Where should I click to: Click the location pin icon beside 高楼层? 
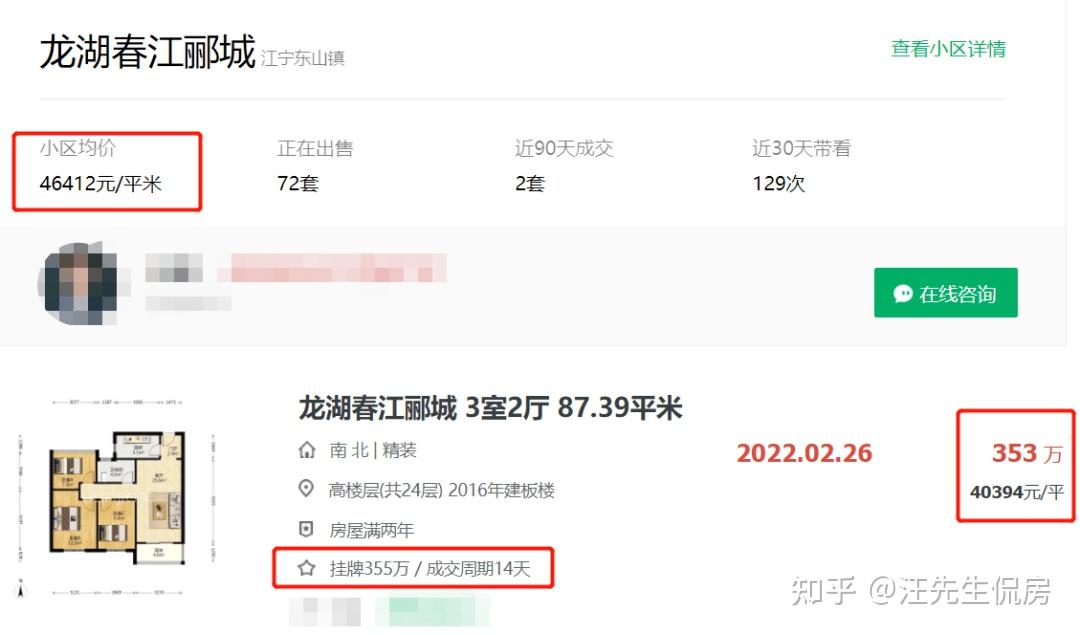[x=307, y=489]
